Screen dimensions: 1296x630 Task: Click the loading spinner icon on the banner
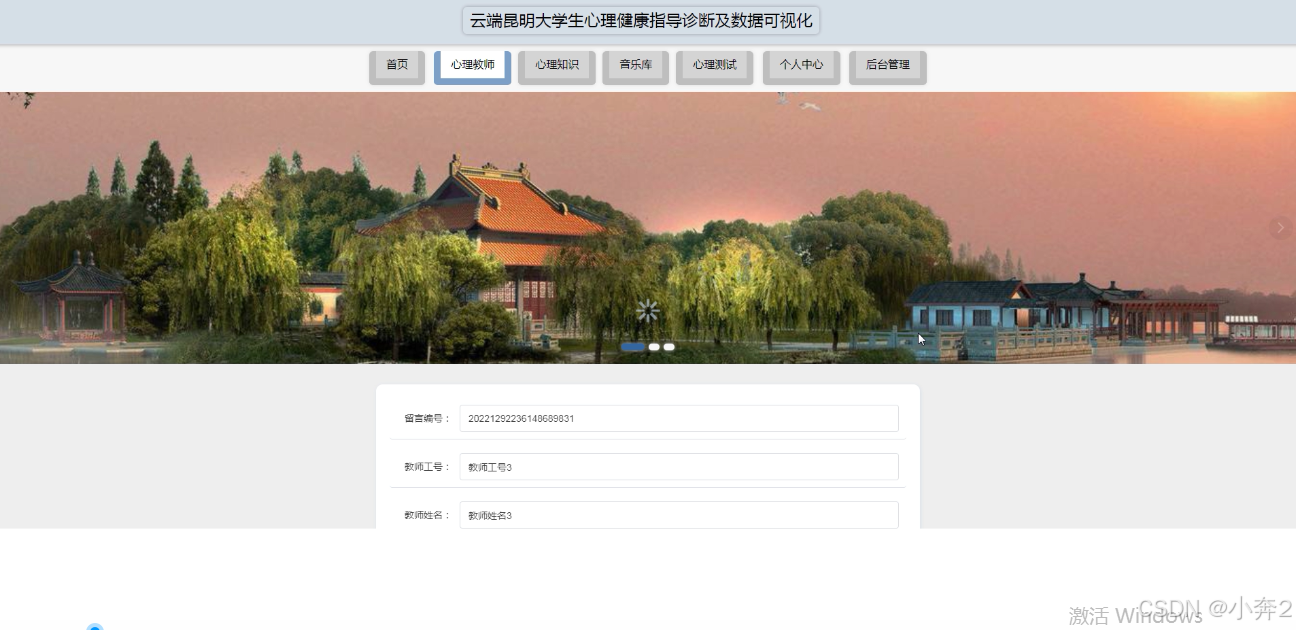[648, 310]
